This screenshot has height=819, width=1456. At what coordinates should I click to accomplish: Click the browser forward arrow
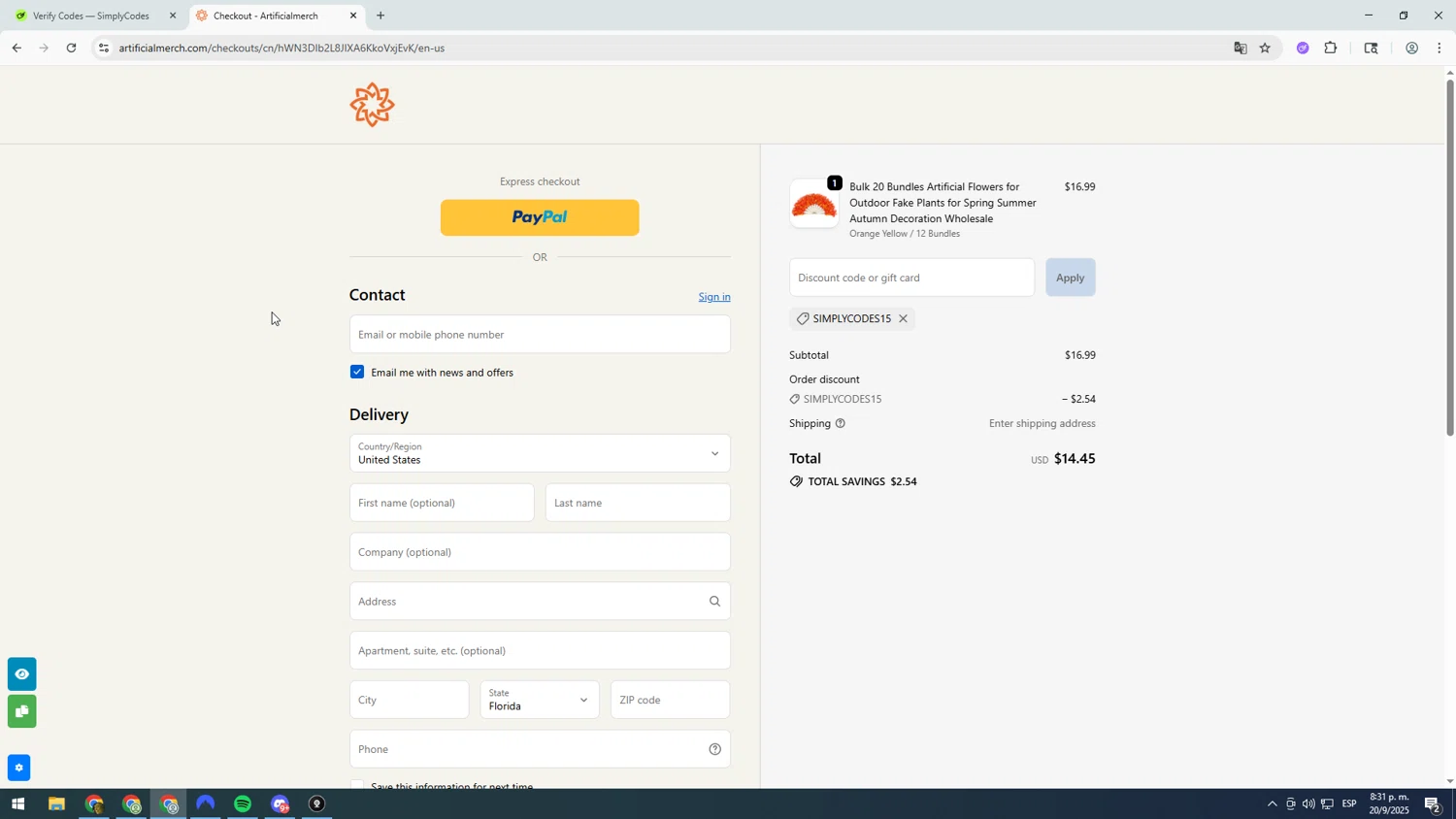tap(44, 48)
